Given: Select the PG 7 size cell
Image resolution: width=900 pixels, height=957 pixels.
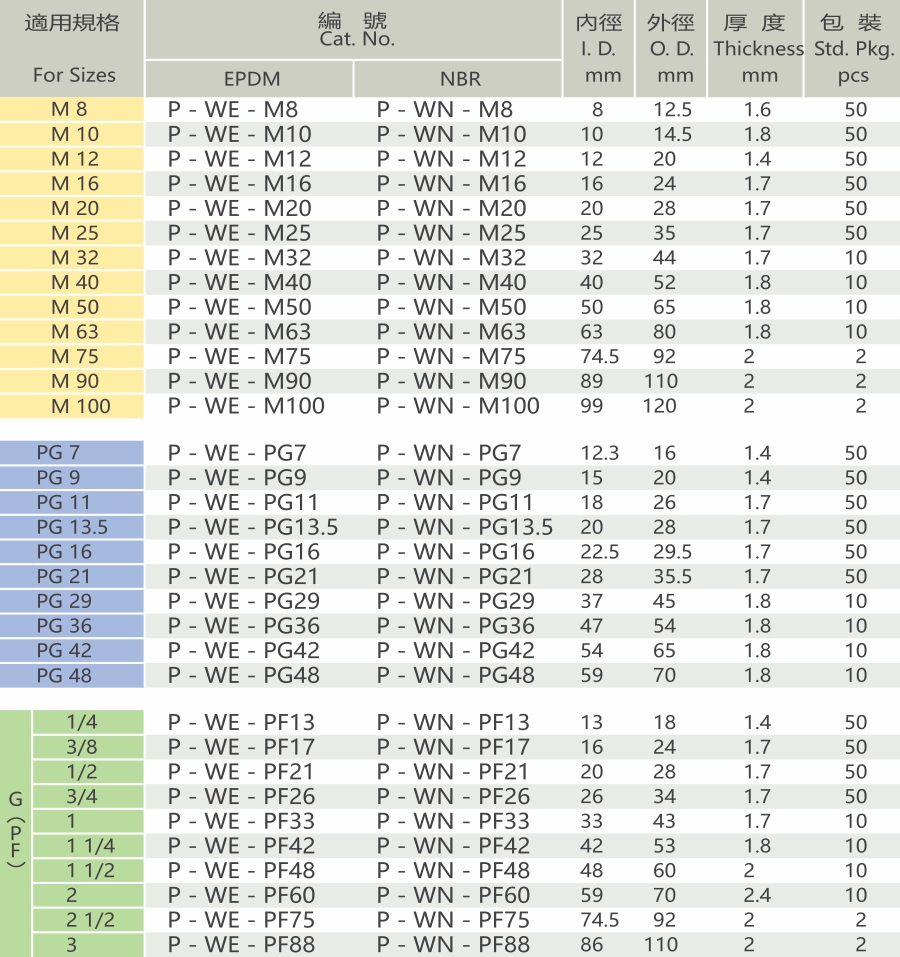Looking at the screenshot, I should pyautogui.click(x=71, y=453).
